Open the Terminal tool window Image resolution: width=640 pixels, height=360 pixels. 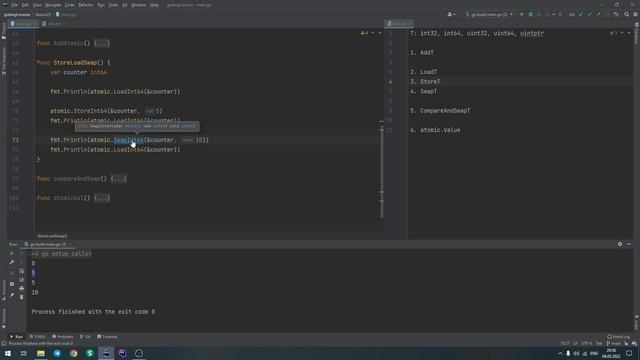(x=107, y=337)
